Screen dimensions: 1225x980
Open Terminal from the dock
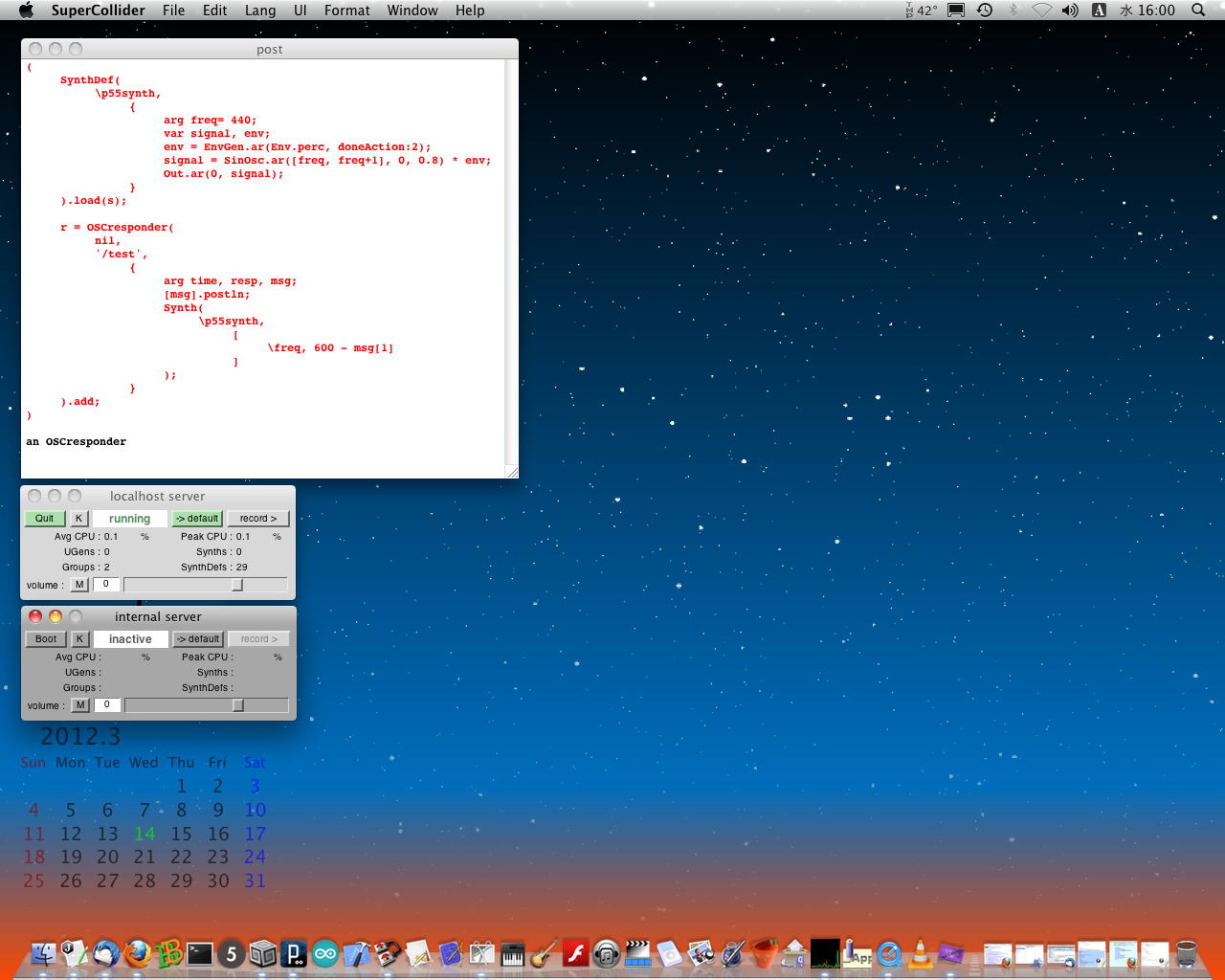point(200,953)
